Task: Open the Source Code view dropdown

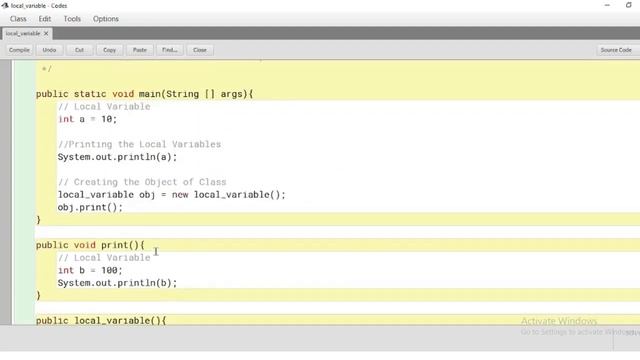Action: (618, 50)
